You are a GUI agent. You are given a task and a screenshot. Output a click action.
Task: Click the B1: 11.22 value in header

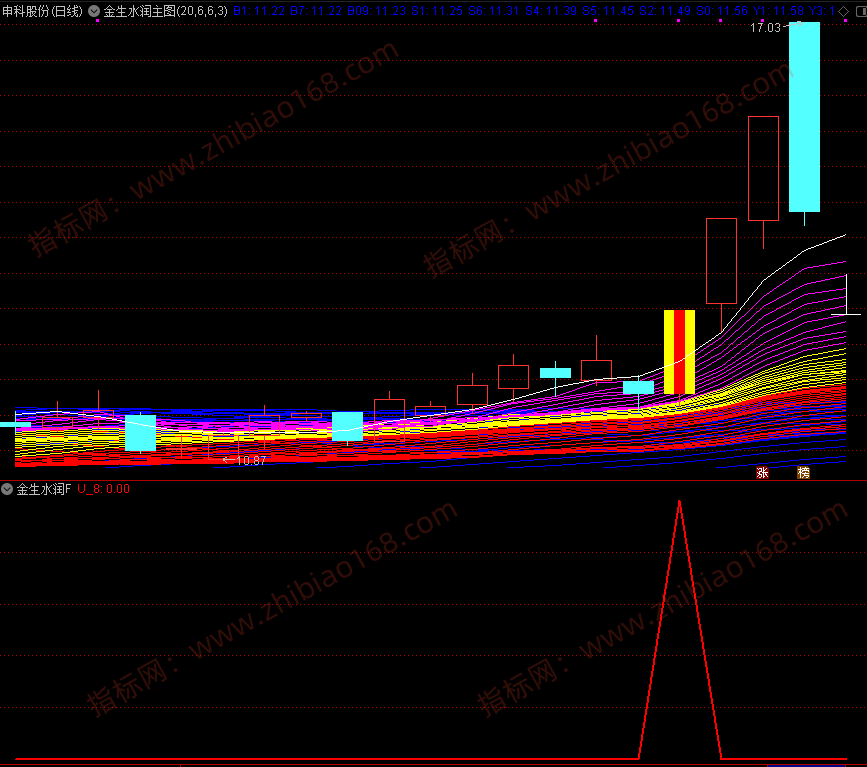click(x=259, y=11)
